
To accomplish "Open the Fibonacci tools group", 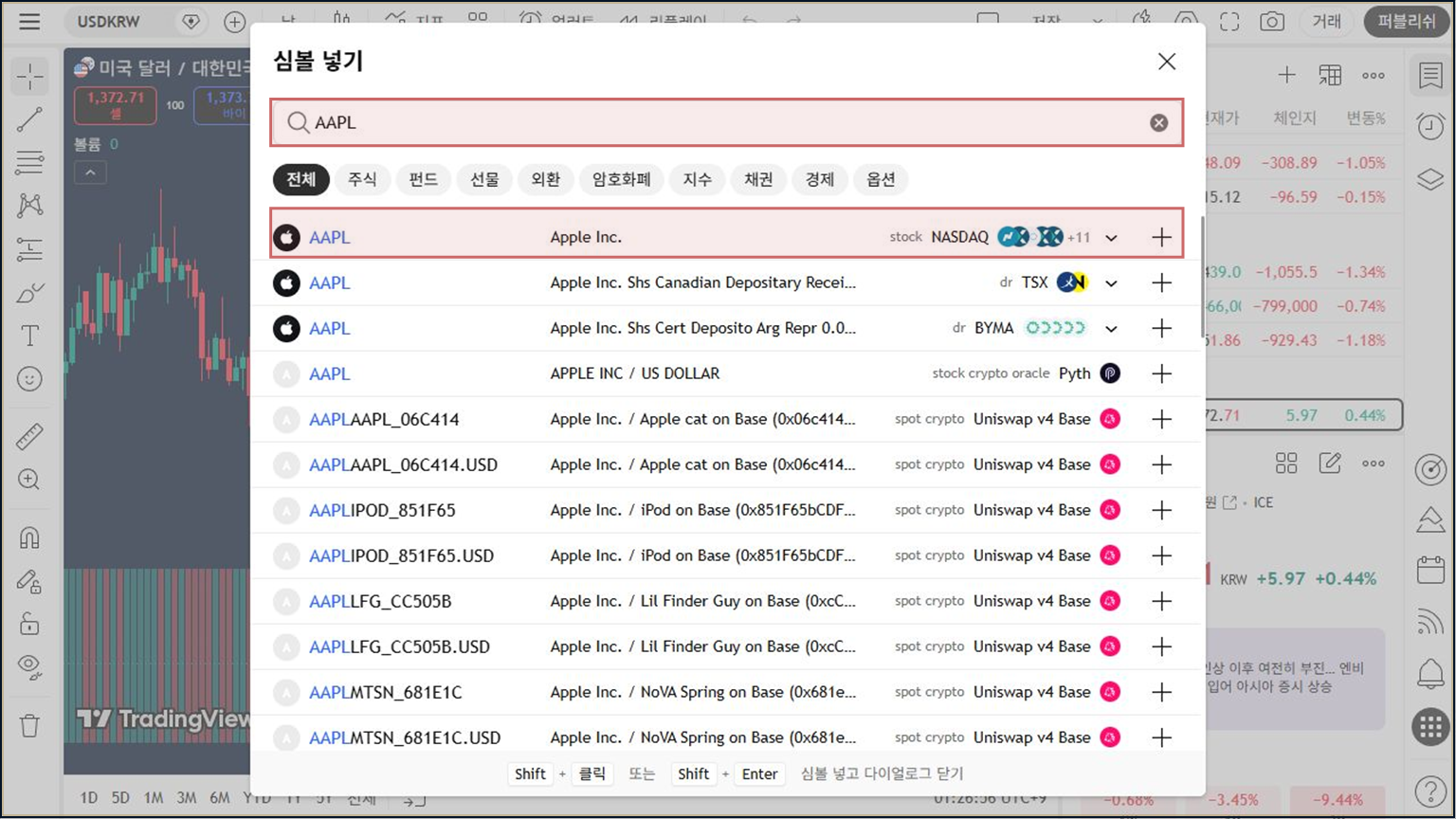I will point(29,162).
